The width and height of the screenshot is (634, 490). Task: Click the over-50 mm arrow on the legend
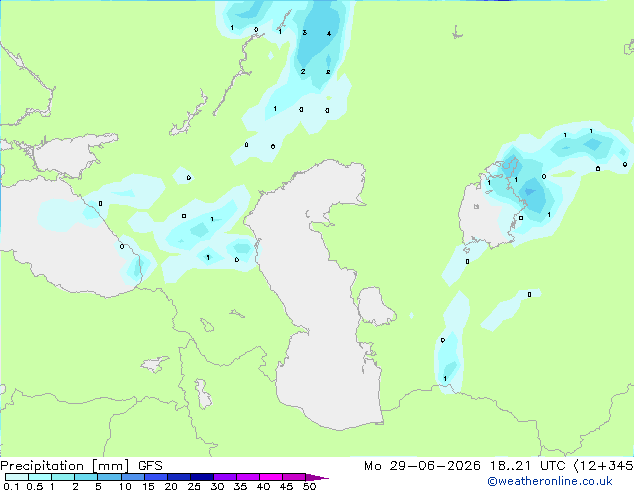point(317,477)
